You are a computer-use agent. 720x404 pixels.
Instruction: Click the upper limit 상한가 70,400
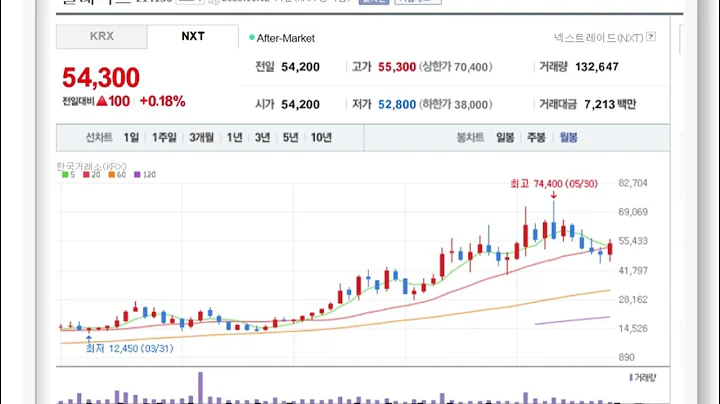pos(456,67)
